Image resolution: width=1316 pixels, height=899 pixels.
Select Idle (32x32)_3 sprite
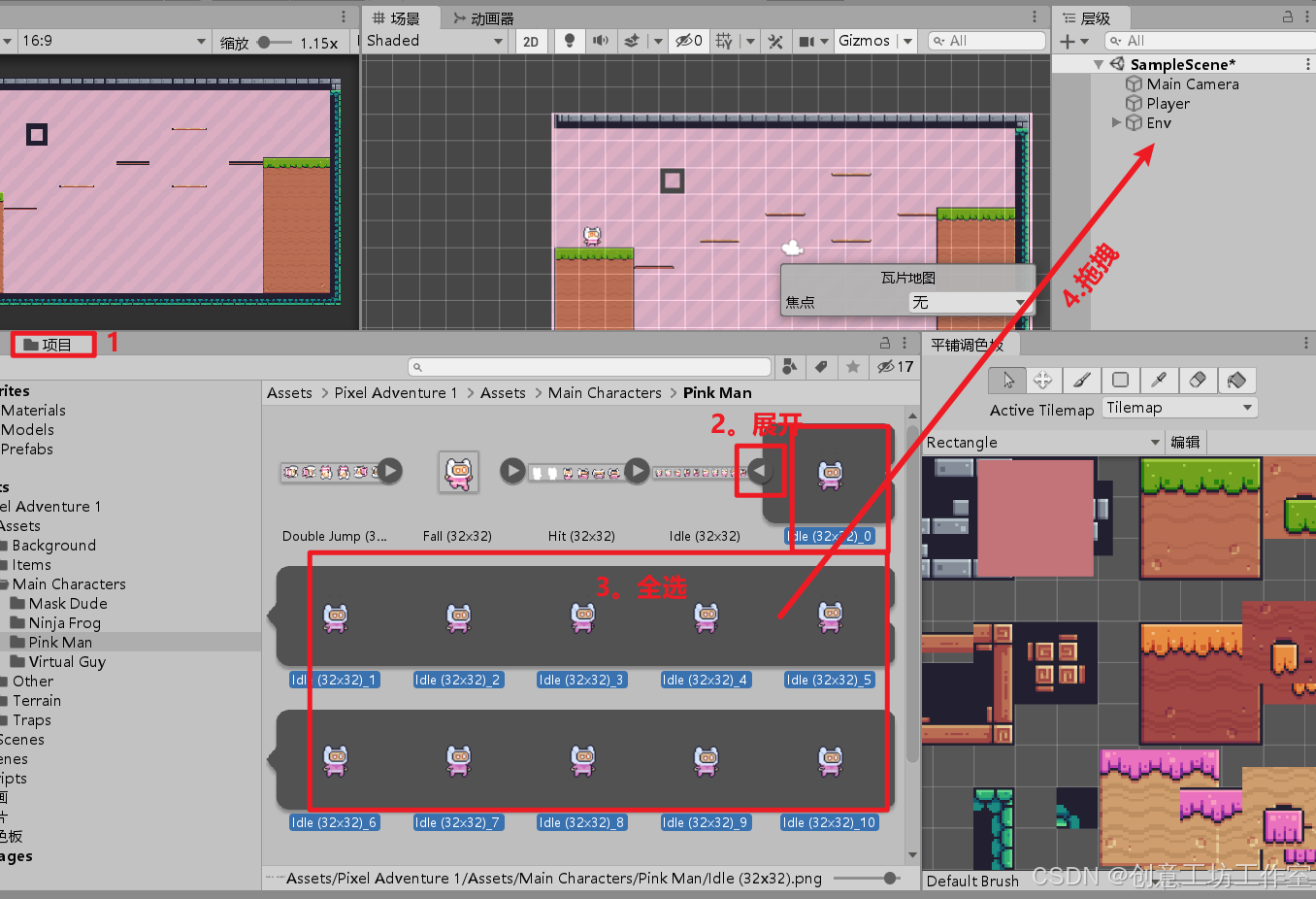(582, 617)
